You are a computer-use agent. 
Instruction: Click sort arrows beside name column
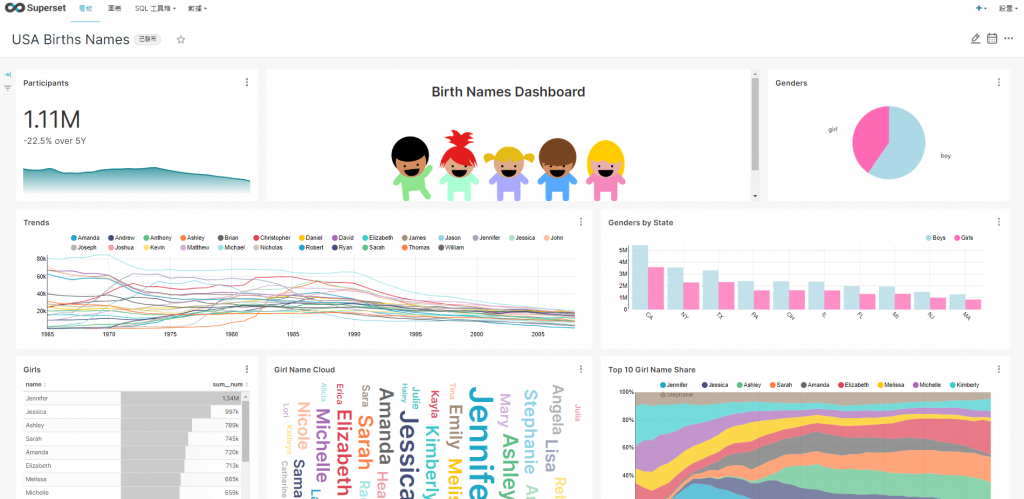pos(45,385)
